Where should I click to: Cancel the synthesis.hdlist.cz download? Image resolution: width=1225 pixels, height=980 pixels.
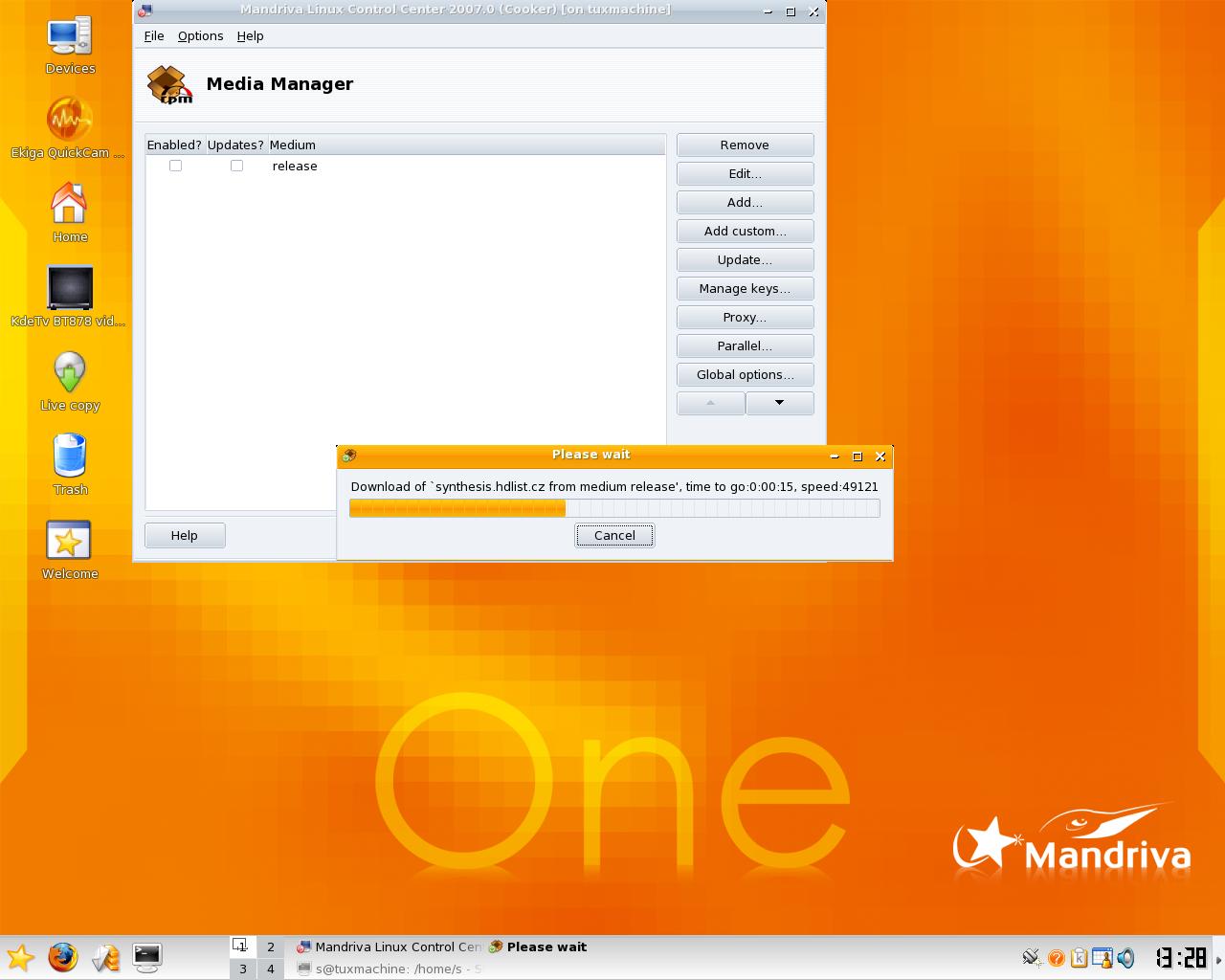614,535
